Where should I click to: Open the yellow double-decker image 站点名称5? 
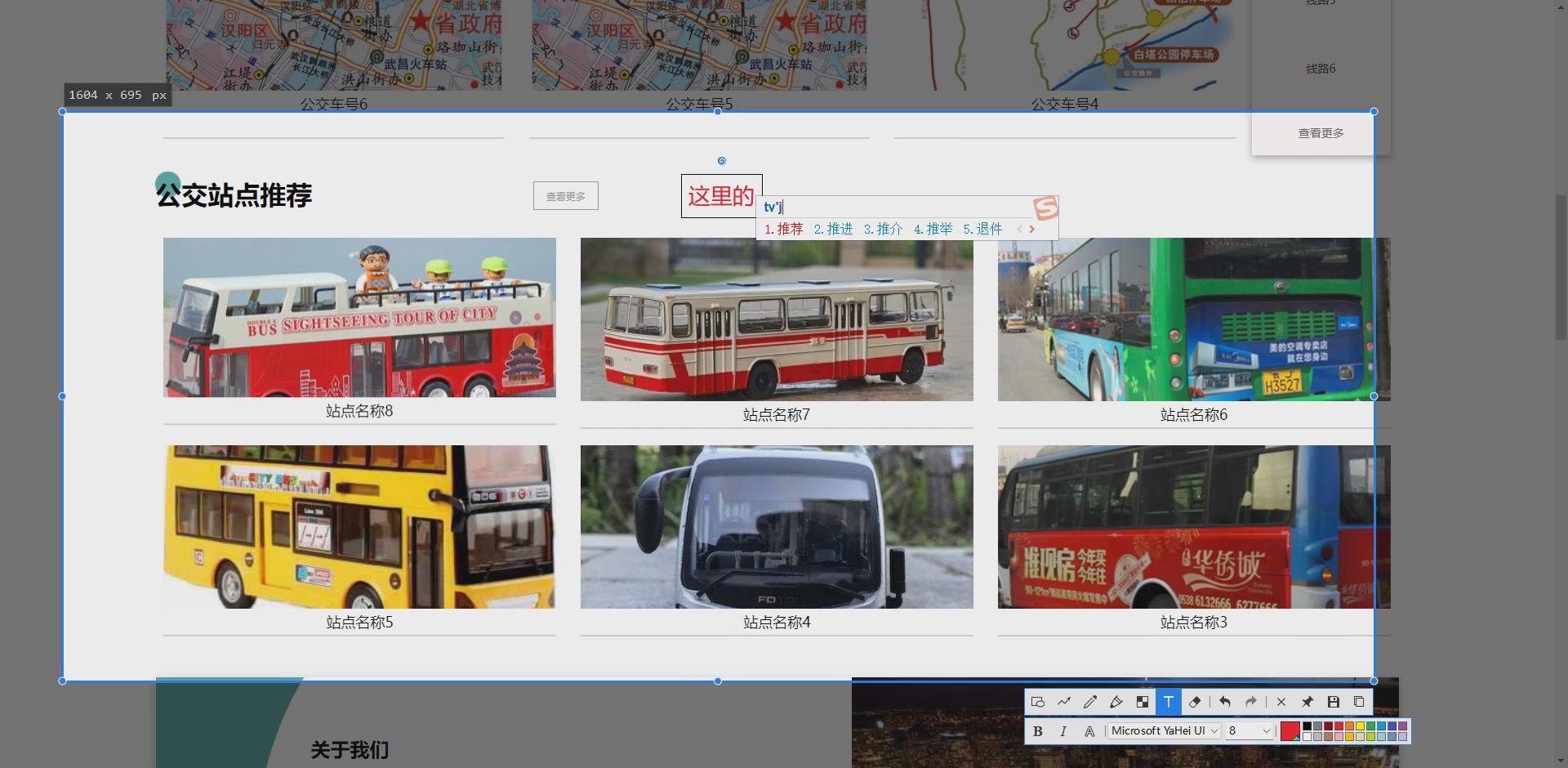point(359,527)
